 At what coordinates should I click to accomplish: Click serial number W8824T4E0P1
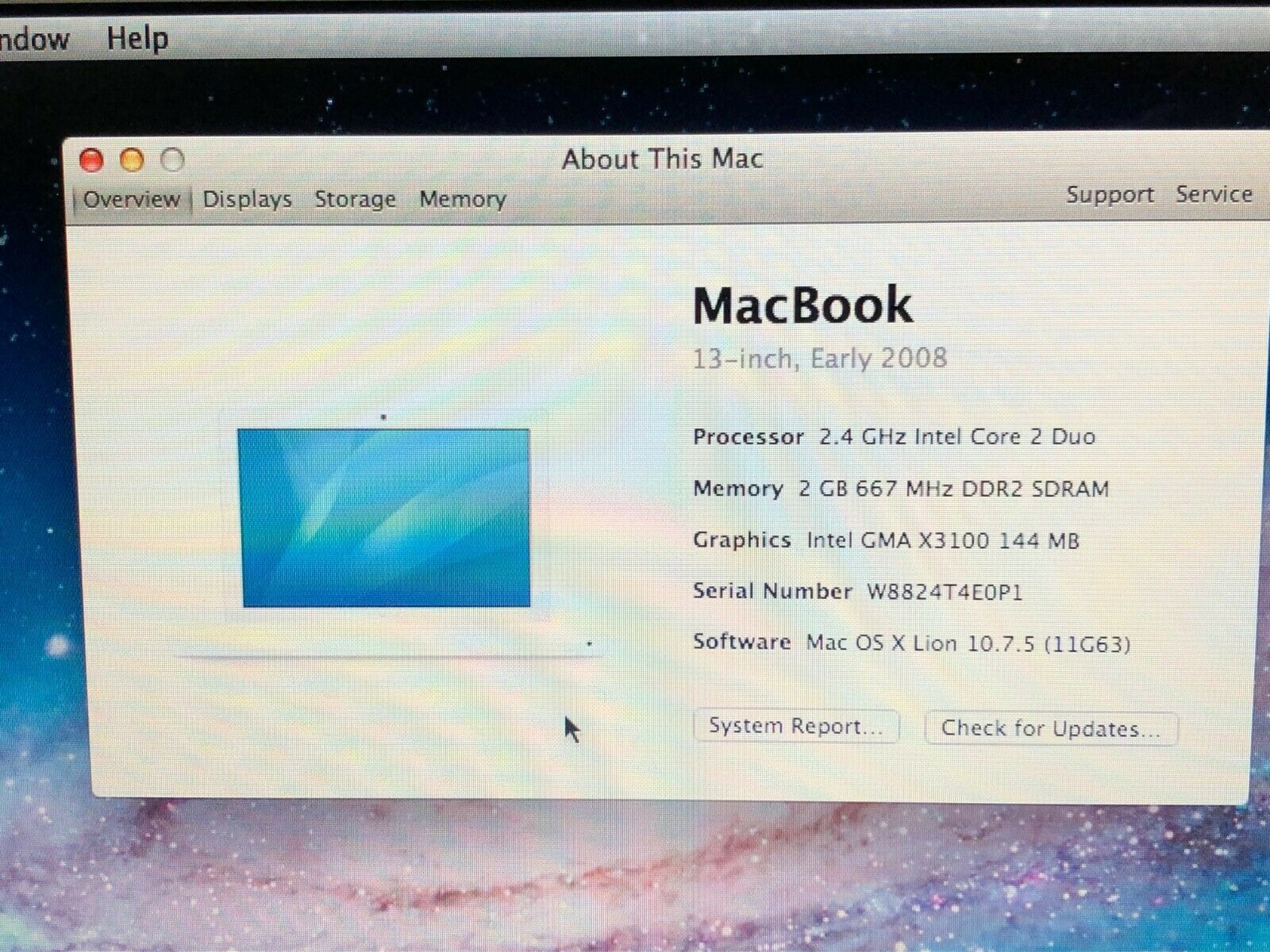click(945, 592)
